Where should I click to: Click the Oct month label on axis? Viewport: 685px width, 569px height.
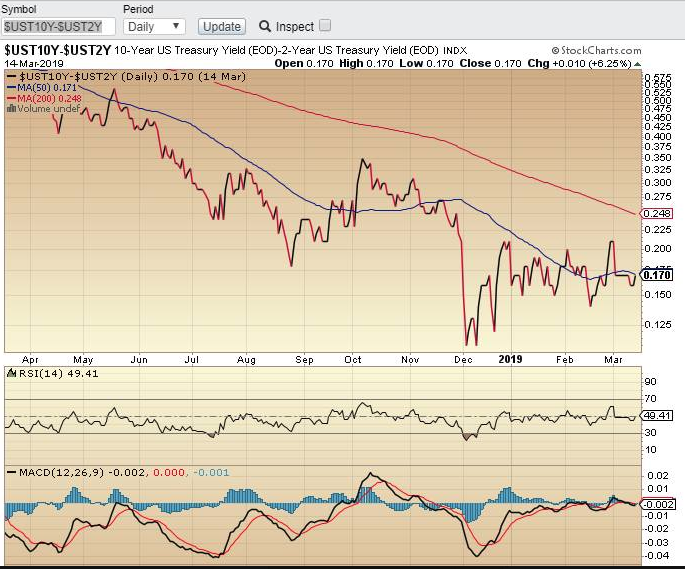[353, 360]
